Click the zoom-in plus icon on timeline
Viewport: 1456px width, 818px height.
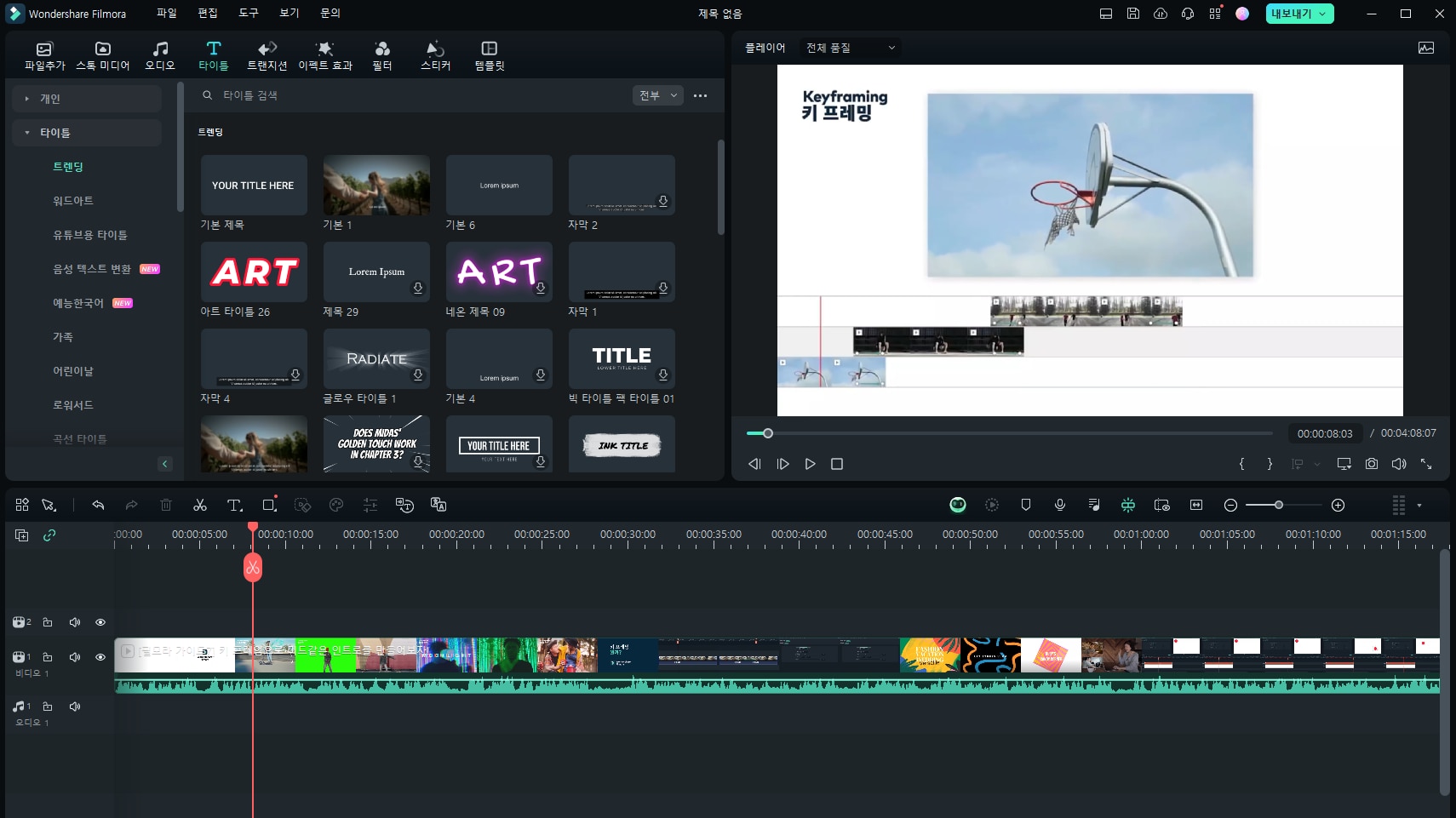tap(1338, 506)
